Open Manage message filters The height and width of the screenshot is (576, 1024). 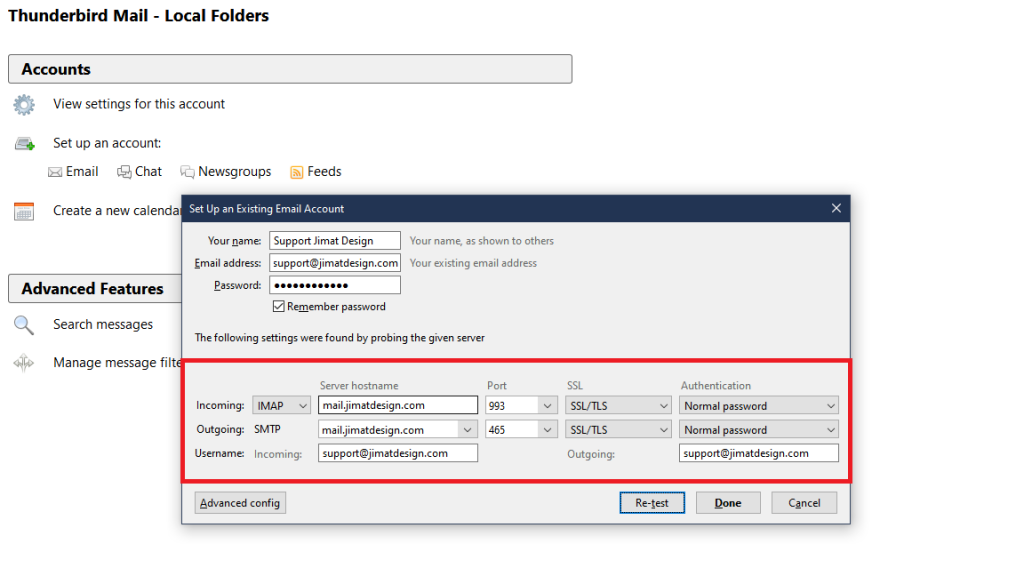[117, 362]
